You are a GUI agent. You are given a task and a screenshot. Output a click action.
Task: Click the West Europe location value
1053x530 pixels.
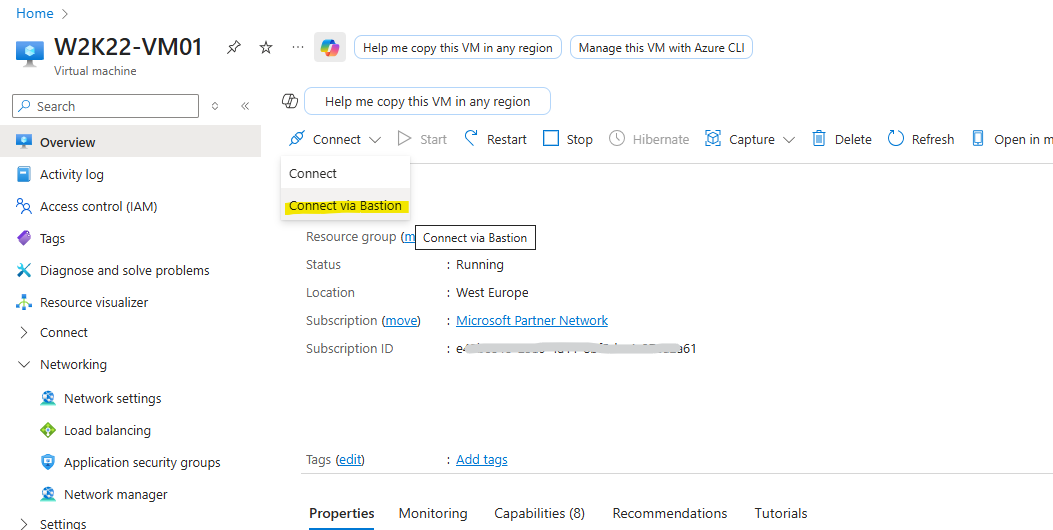pyautogui.click(x=492, y=292)
